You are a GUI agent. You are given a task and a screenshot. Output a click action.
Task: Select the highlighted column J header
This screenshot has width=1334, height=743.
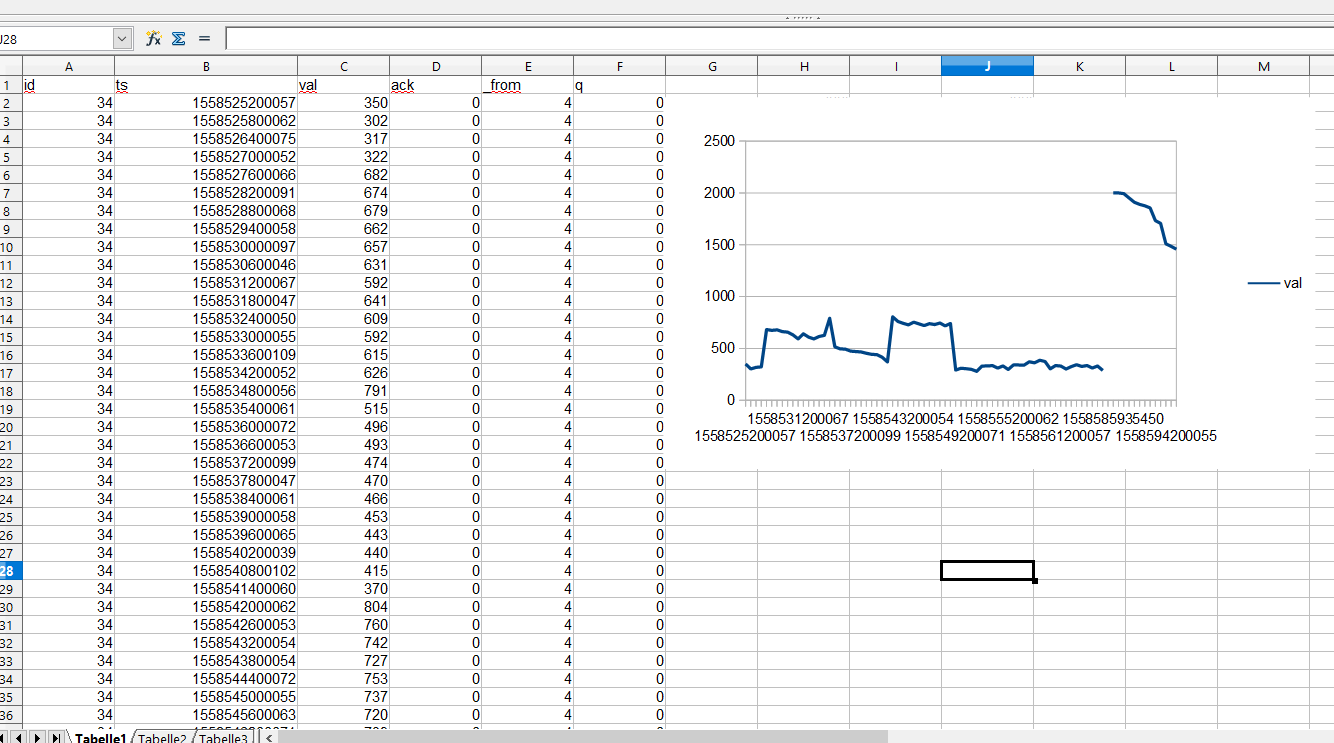[987, 66]
